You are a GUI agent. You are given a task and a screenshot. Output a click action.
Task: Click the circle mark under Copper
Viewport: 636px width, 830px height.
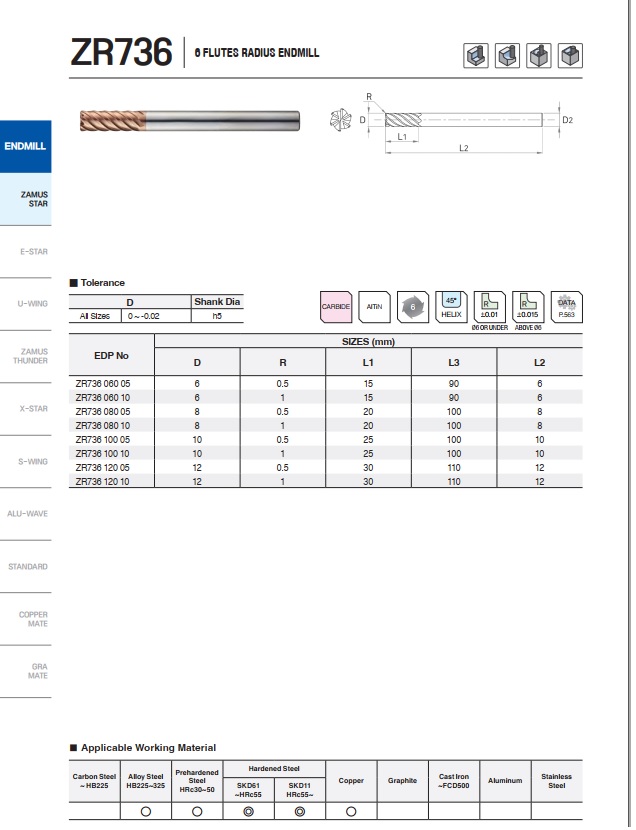coord(351,811)
